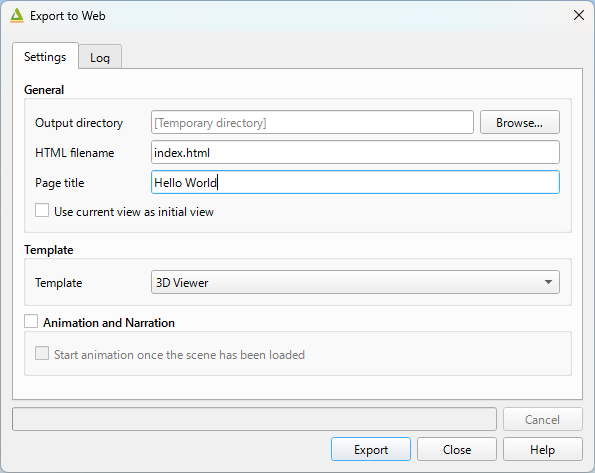Focus the Page title input field

point(355,182)
